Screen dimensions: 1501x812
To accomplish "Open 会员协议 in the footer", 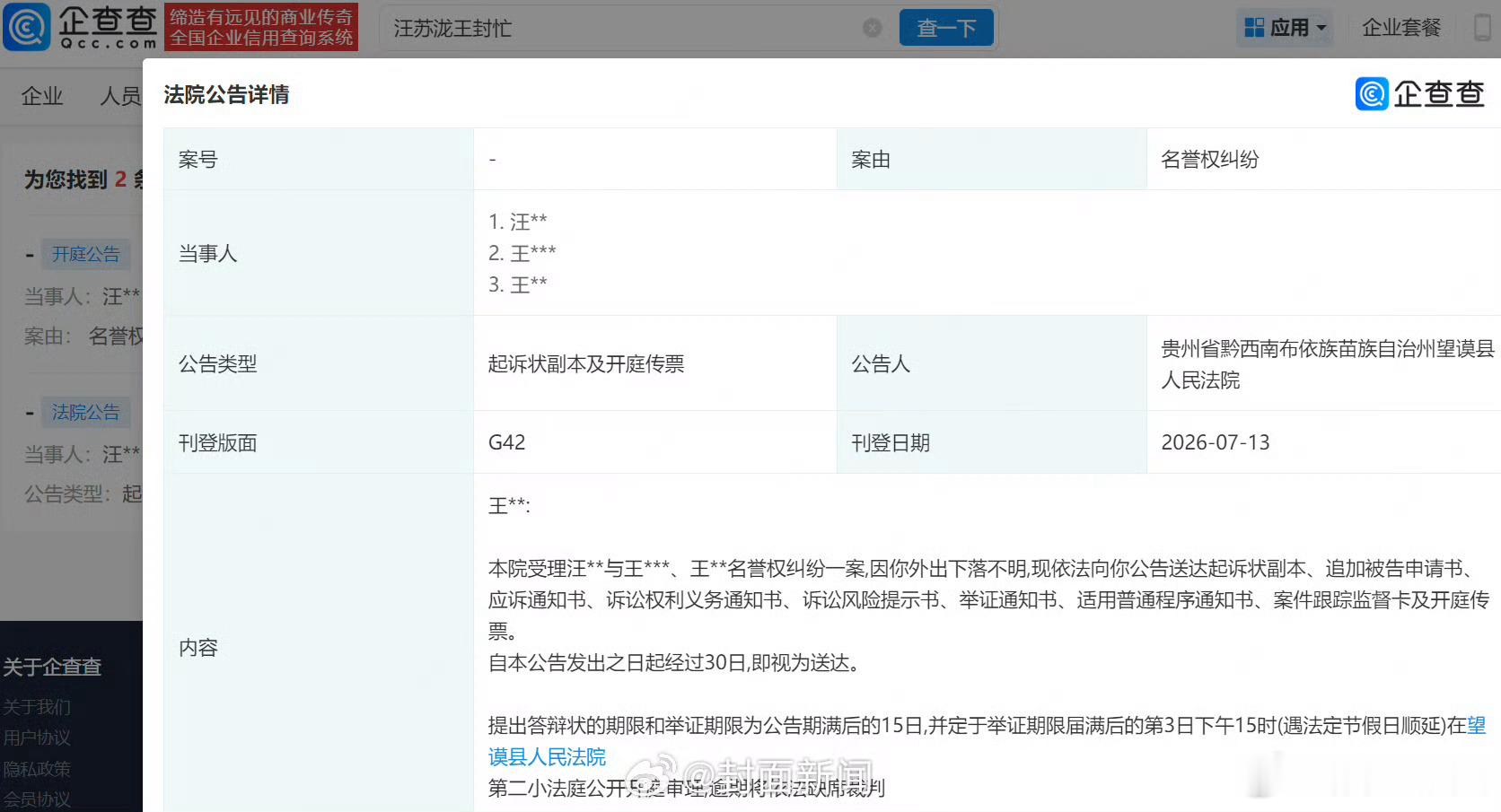I will tap(37, 799).
